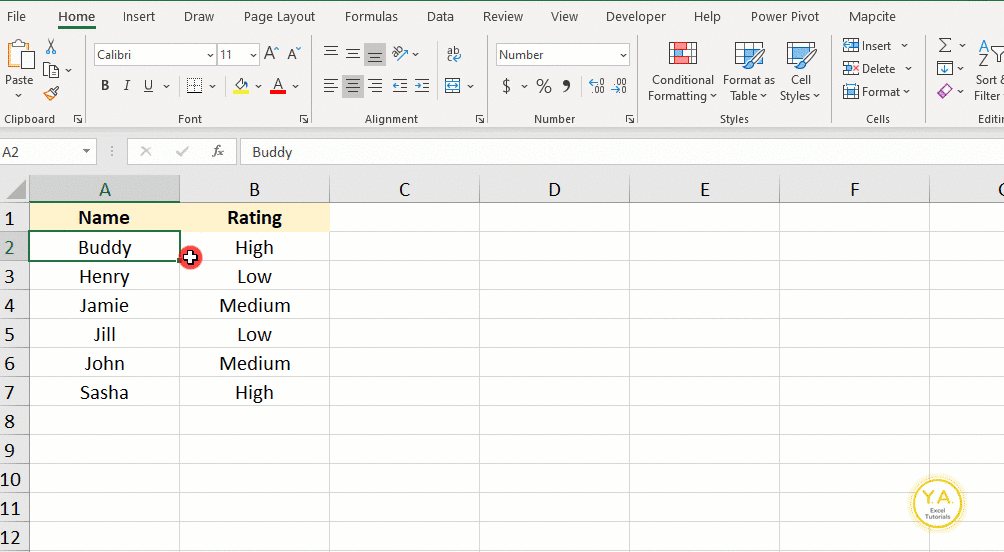The height and width of the screenshot is (552, 1004).
Task: Toggle Underline formatting
Action: [x=149, y=86]
